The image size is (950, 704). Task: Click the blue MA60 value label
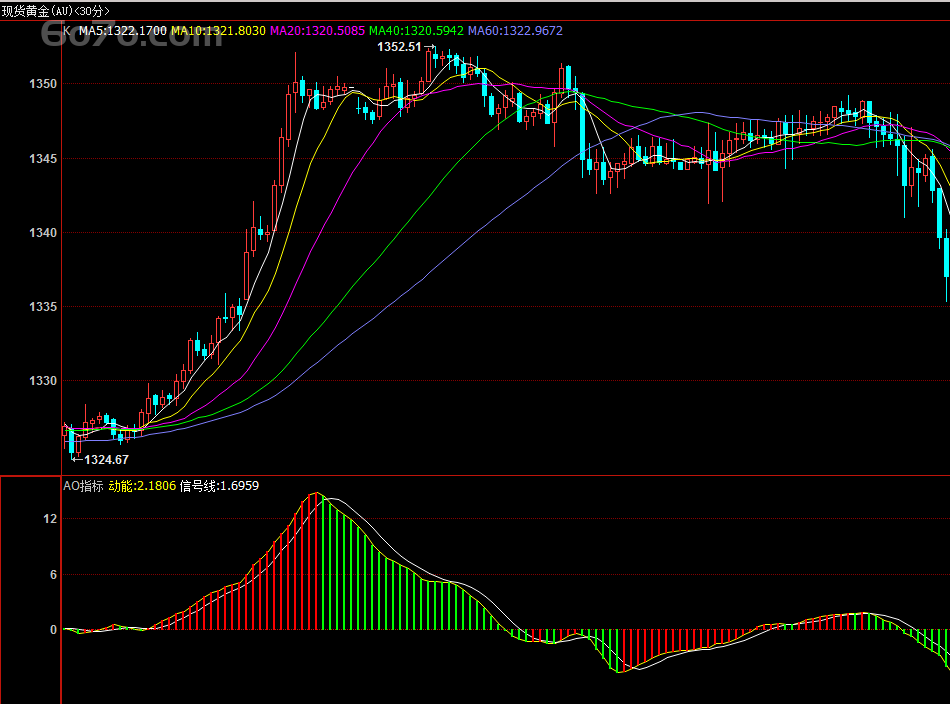click(515, 31)
